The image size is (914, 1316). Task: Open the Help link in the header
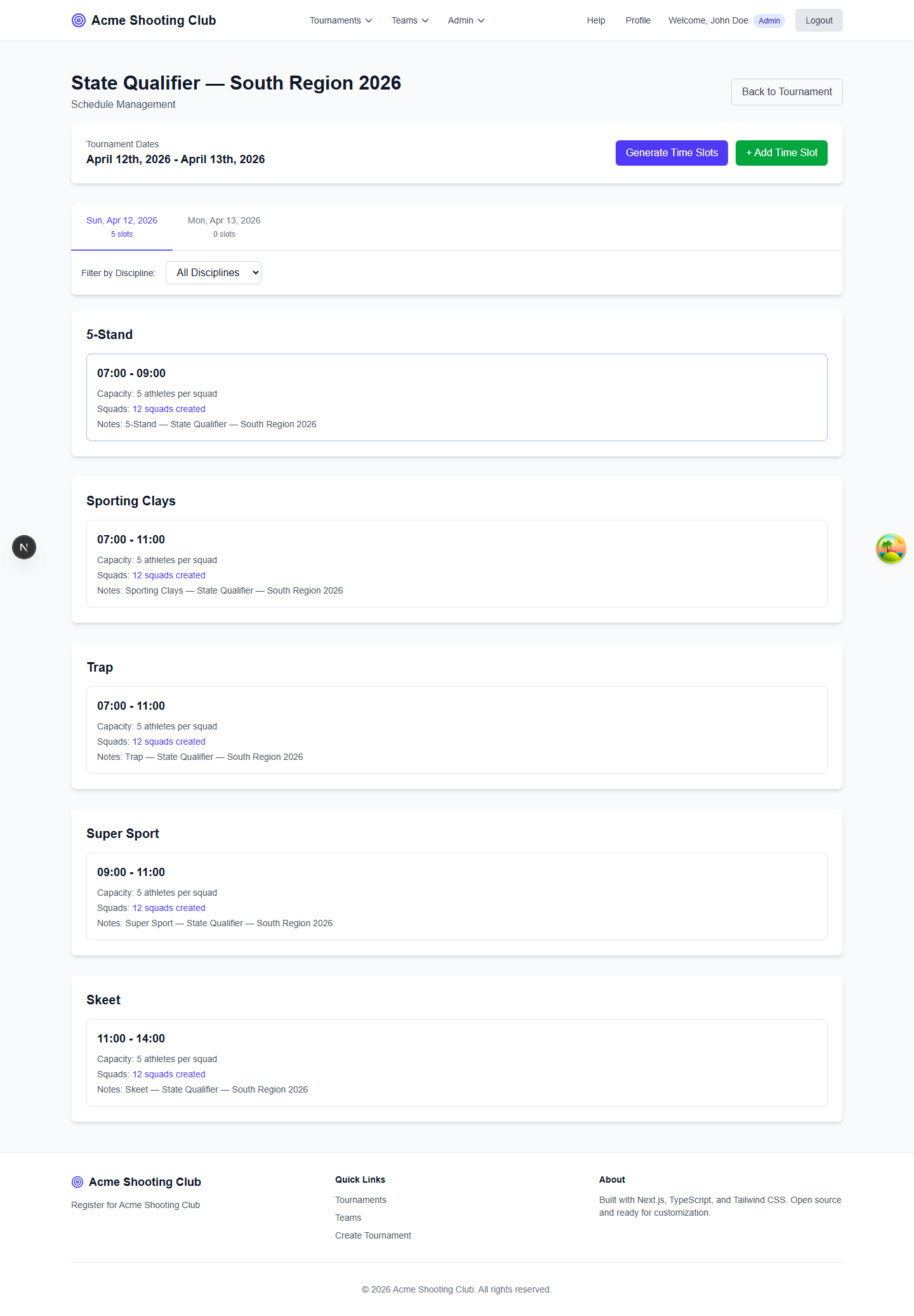(596, 20)
